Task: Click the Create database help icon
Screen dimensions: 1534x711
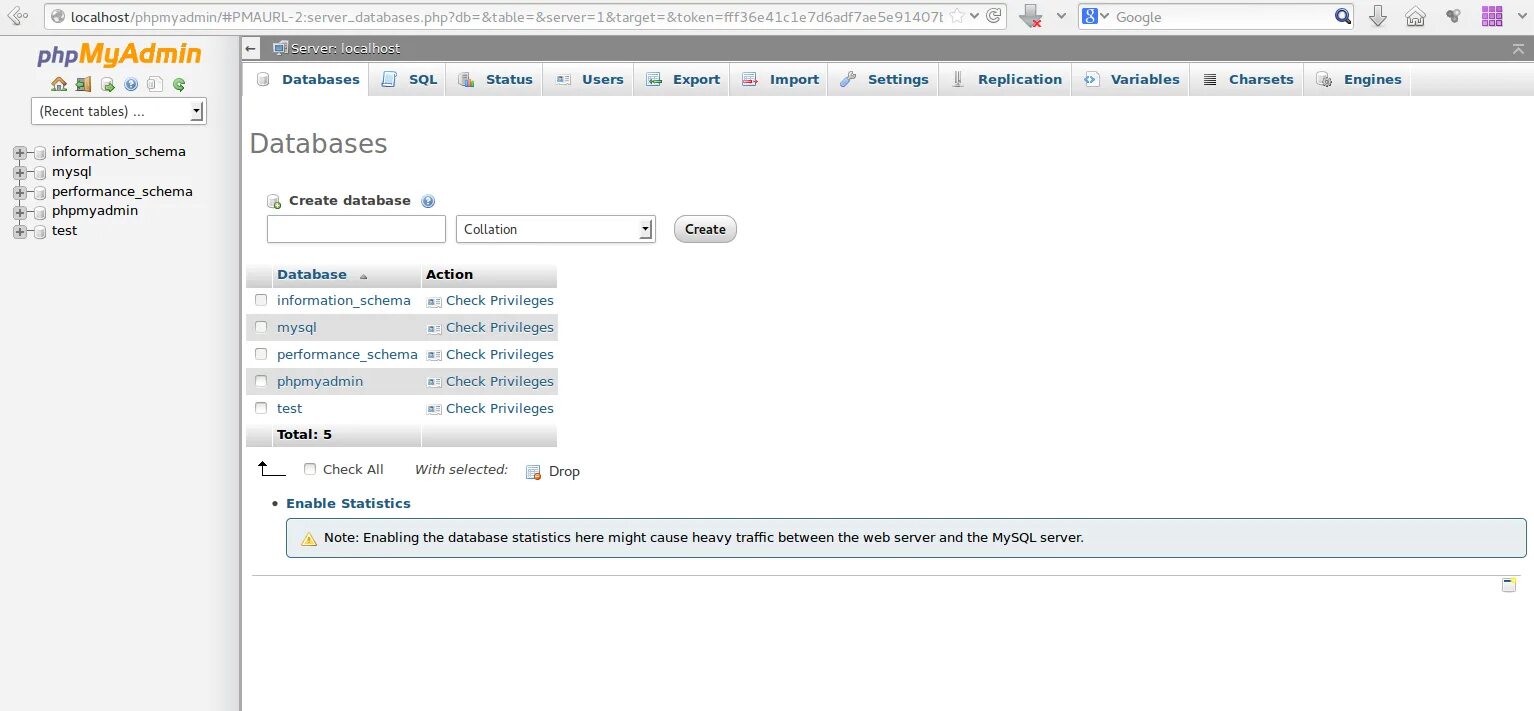Action: click(x=428, y=201)
